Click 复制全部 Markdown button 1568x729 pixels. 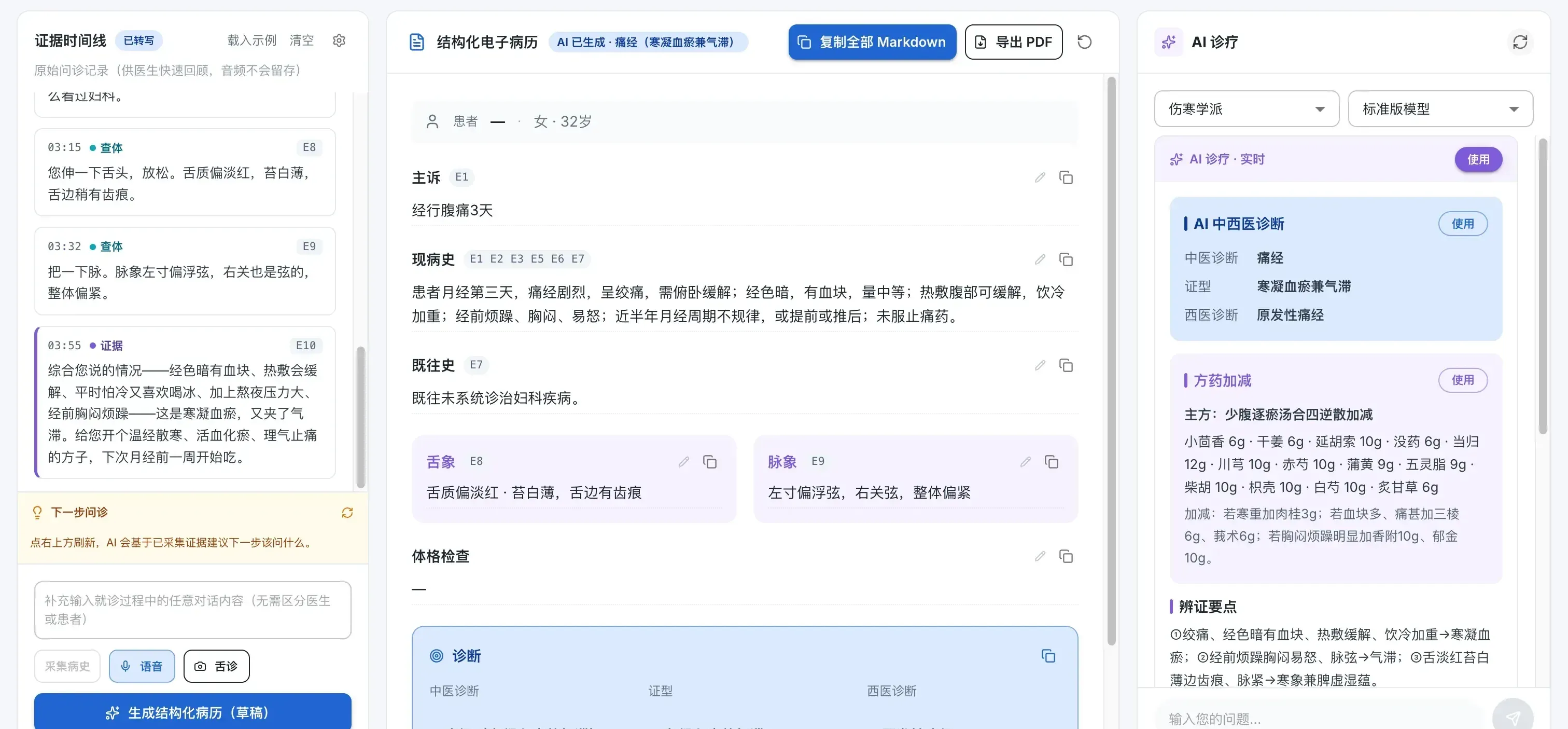872,42
